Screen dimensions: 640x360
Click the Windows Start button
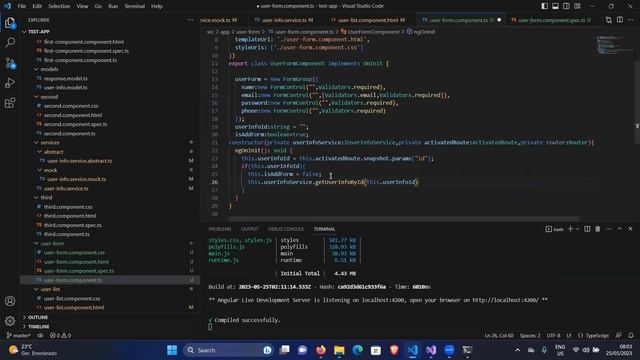click(x=172, y=350)
